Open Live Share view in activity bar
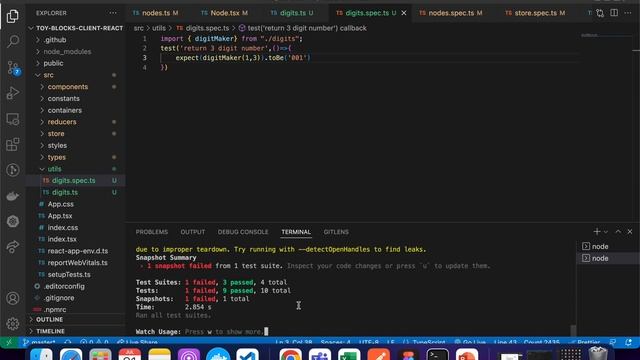 [x=13, y=247]
